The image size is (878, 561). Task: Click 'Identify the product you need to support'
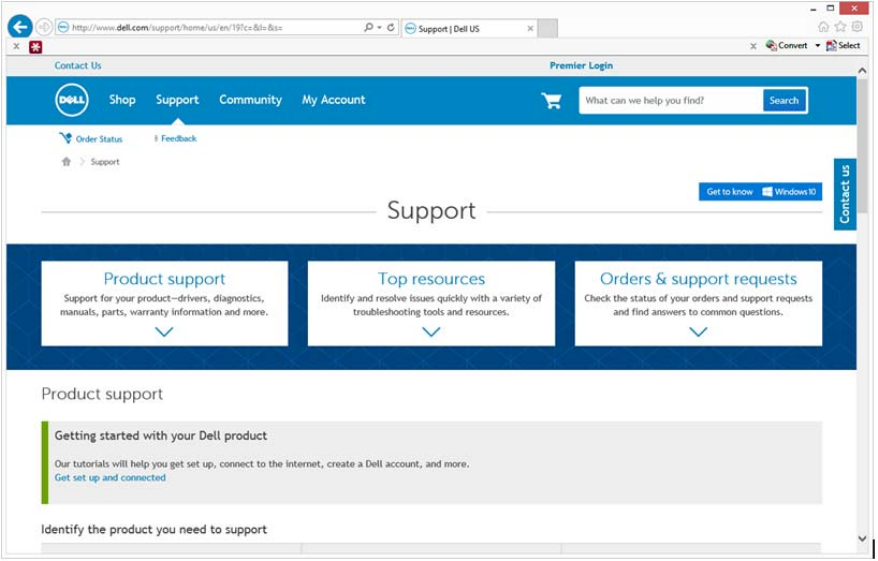pyautogui.click(x=154, y=530)
